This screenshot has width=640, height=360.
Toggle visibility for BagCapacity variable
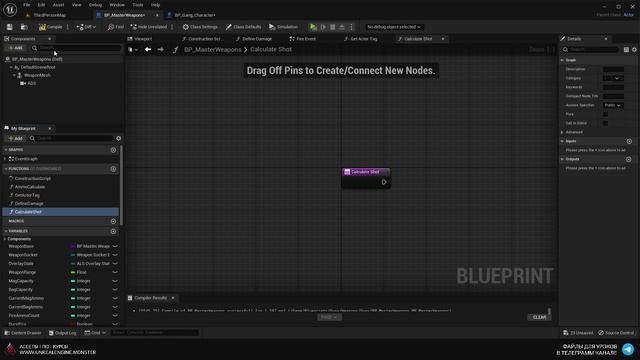(115, 290)
